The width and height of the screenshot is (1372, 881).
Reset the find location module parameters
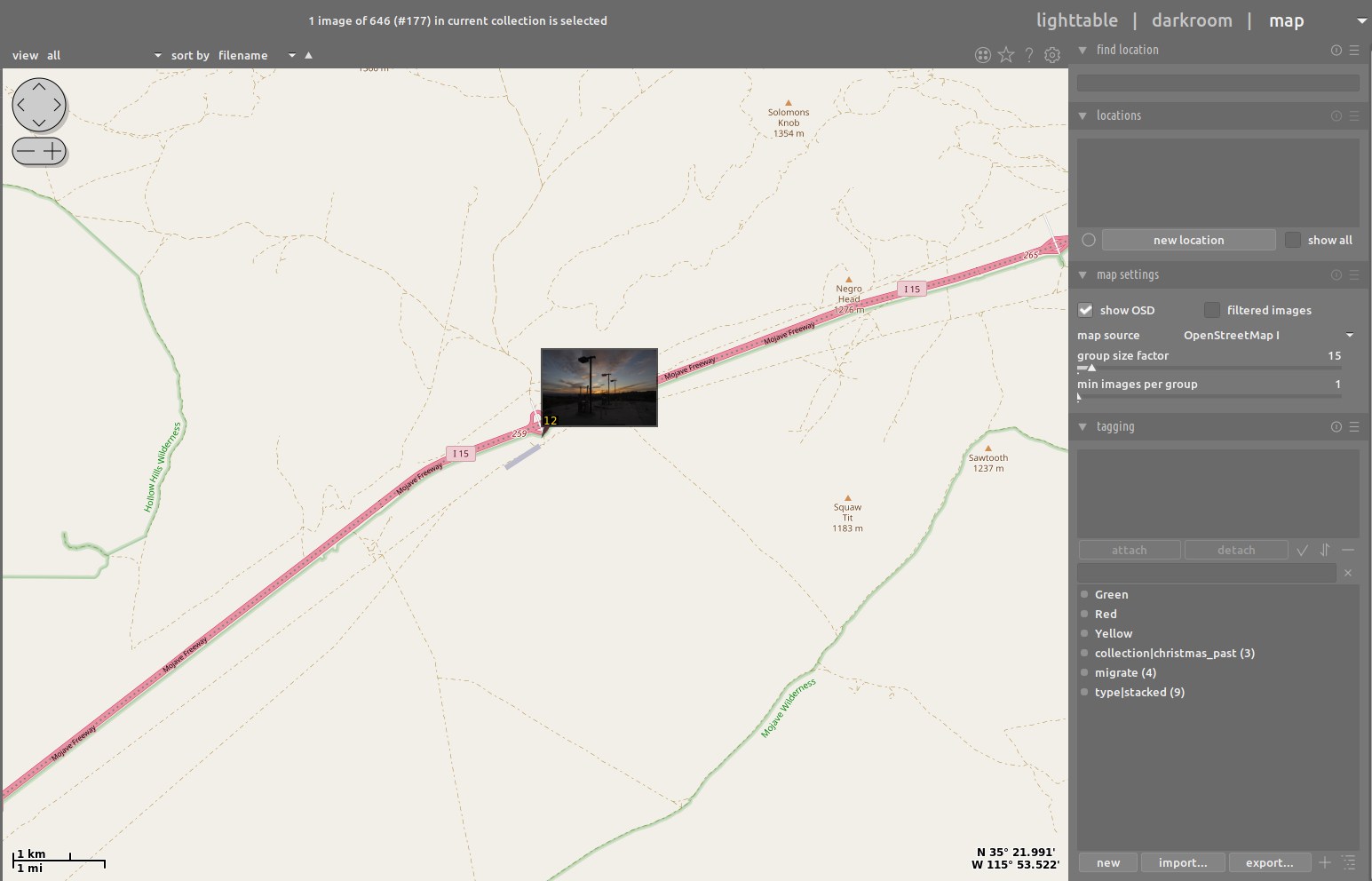point(1336,51)
